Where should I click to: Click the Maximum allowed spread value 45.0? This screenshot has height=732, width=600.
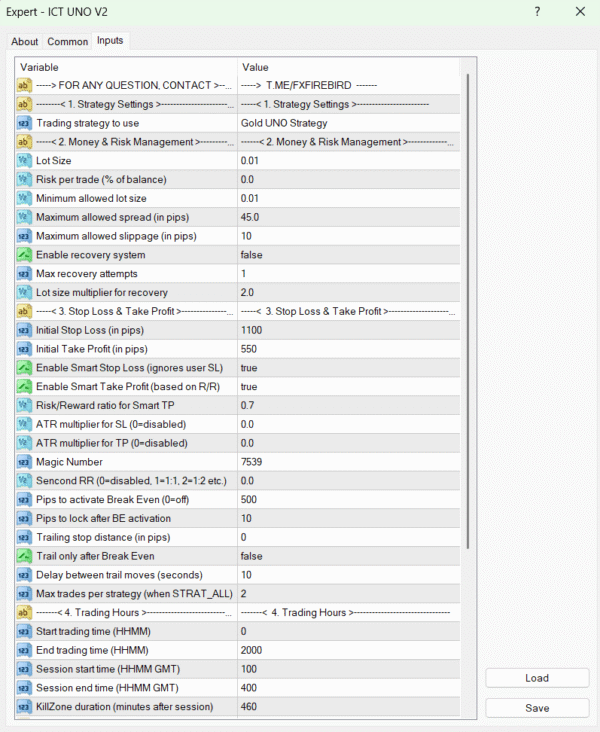coord(250,217)
